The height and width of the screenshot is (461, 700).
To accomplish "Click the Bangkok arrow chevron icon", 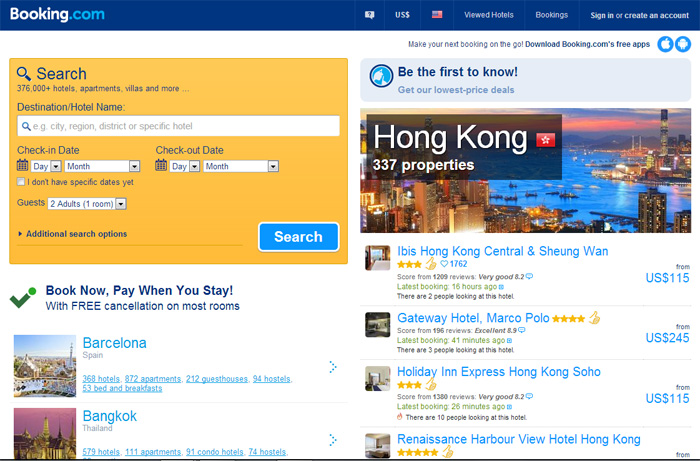I will click(333, 440).
